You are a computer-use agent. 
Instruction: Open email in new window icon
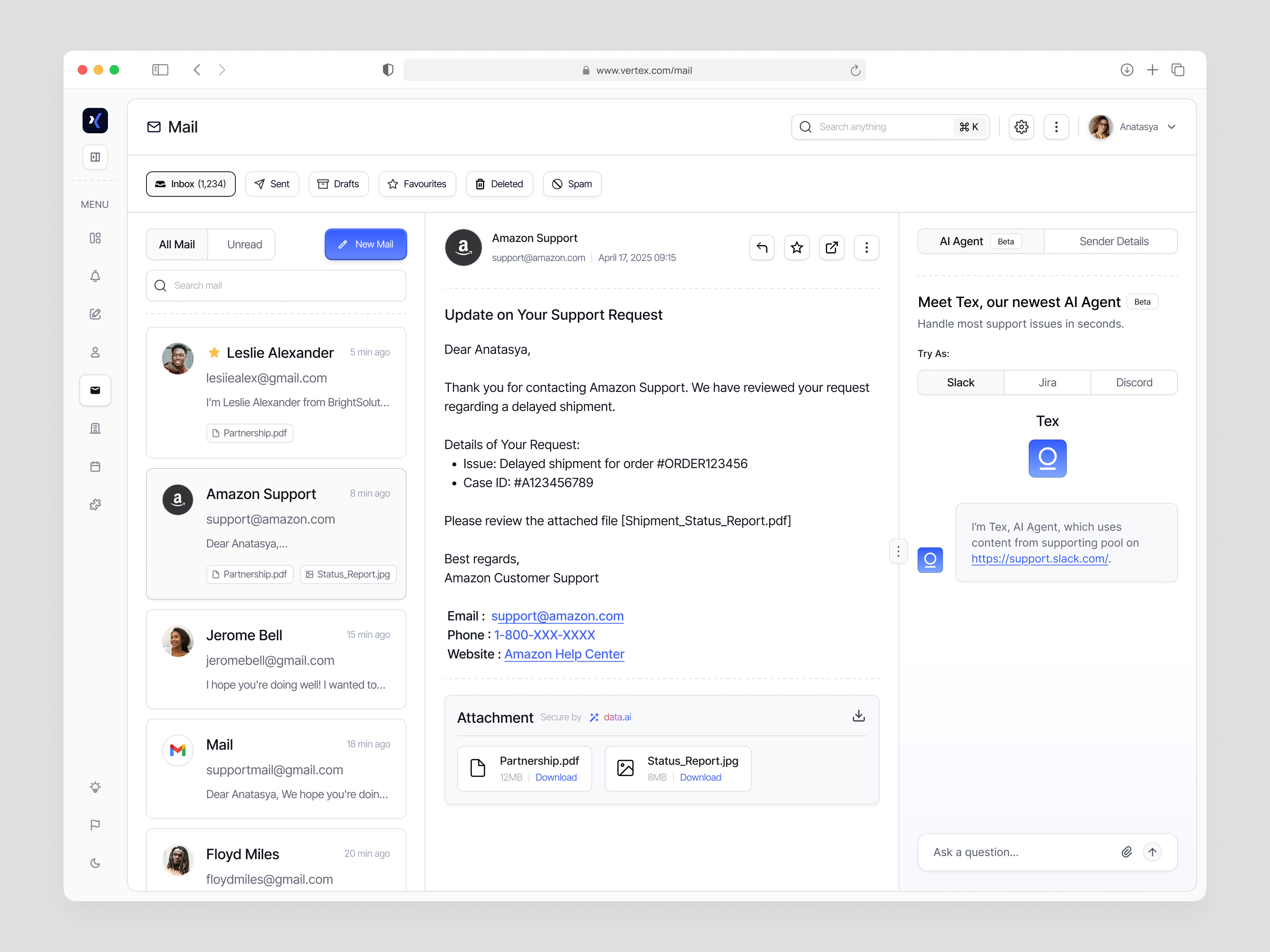pos(831,248)
